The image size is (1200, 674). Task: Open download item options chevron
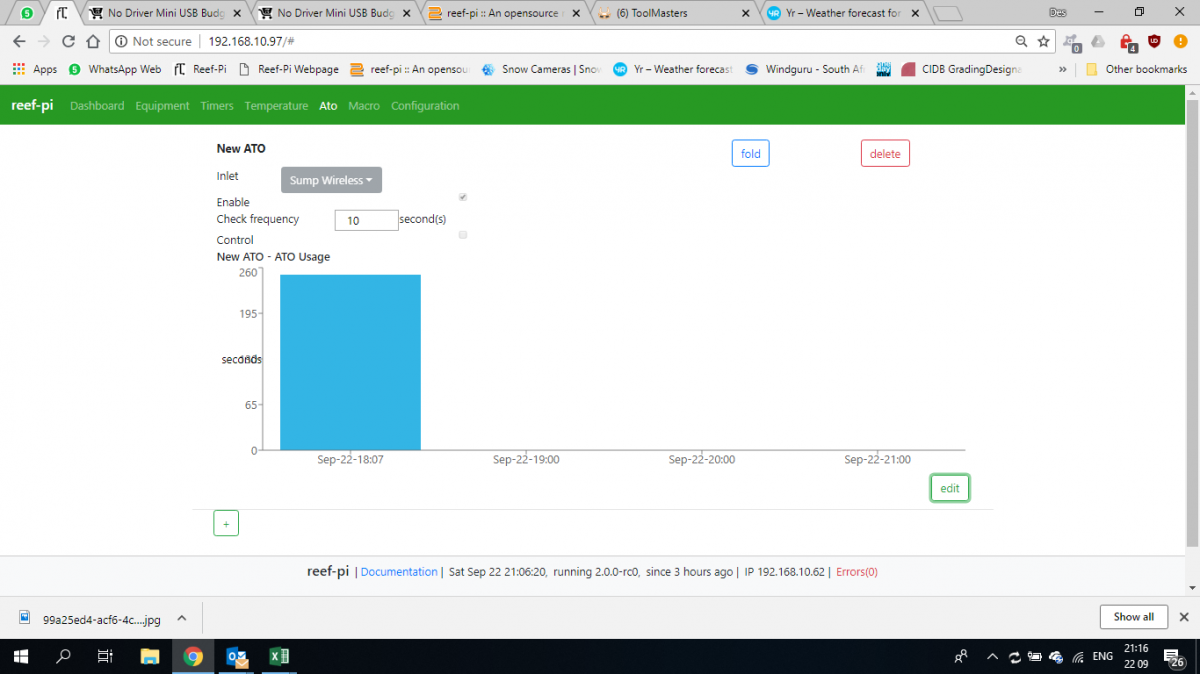click(x=182, y=618)
